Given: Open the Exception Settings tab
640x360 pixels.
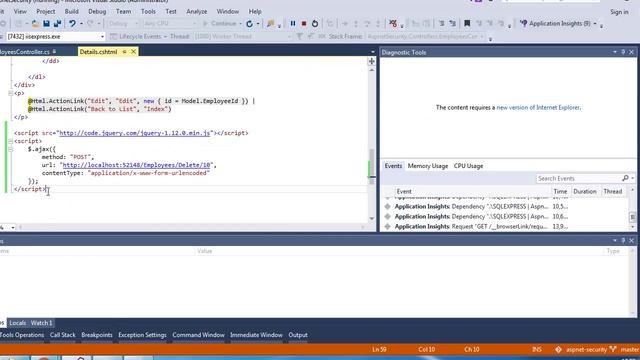Looking at the screenshot, I should [x=142, y=335].
